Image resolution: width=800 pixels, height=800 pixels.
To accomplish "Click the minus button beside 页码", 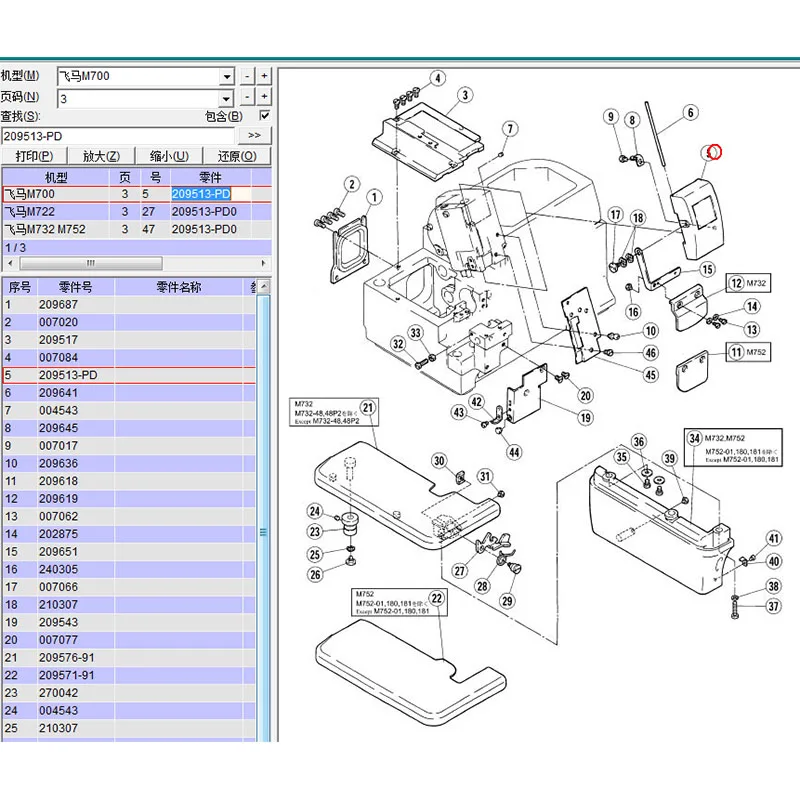I will click(x=247, y=97).
